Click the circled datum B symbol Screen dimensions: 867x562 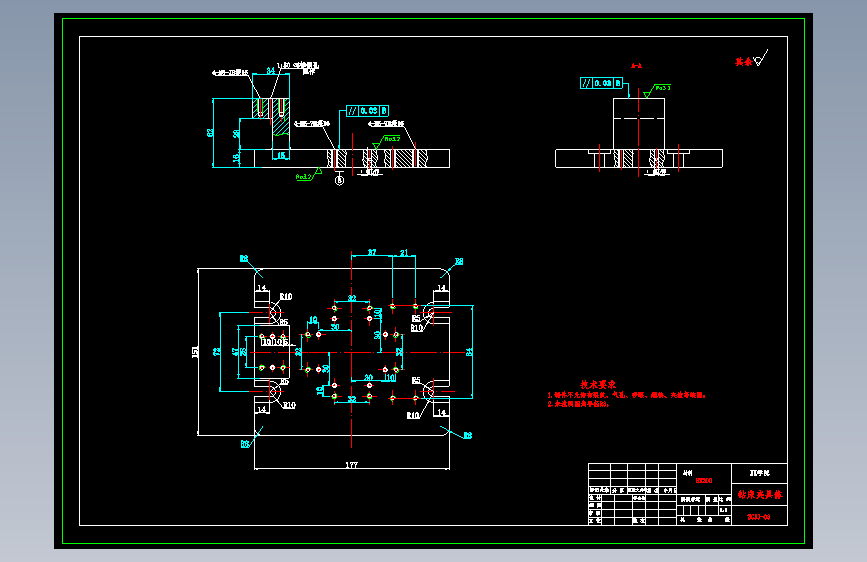click(x=340, y=180)
